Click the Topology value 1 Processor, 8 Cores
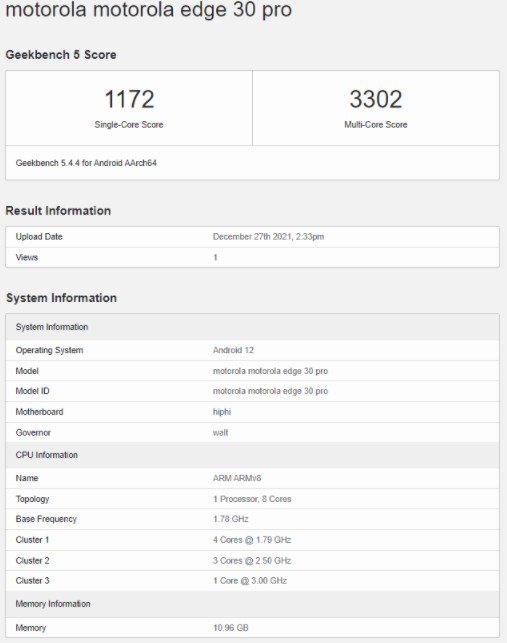The image size is (507, 643). coord(252,499)
